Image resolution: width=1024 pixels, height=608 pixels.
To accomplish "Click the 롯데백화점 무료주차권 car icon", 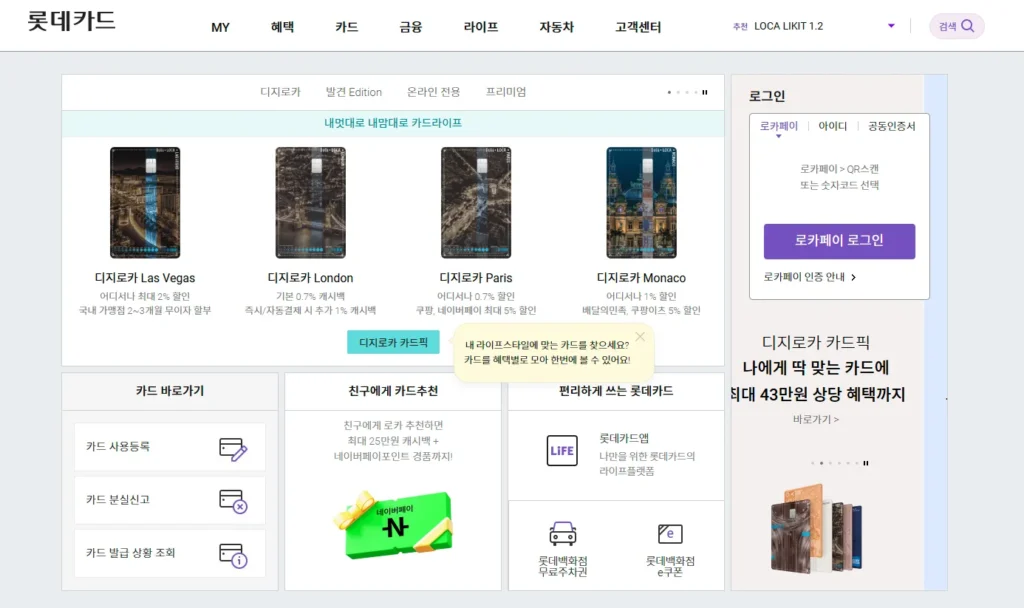I will pyautogui.click(x=562, y=534).
